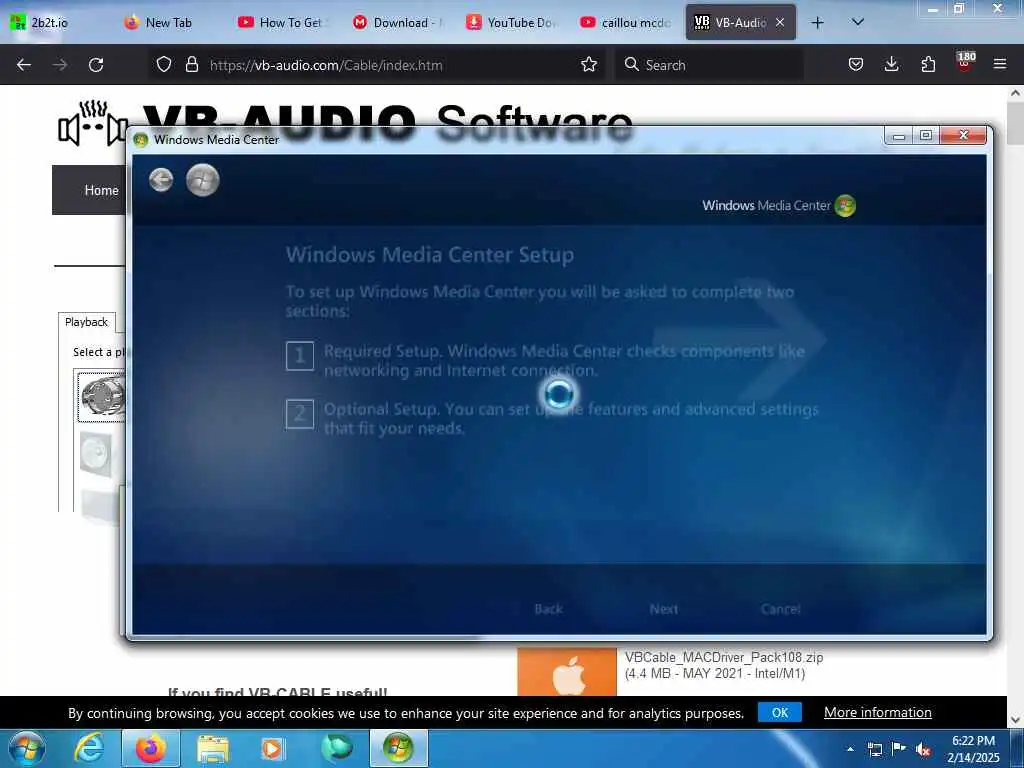Click Back in Media Center setup
Screen dimensions: 1024x768
(549, 609)
